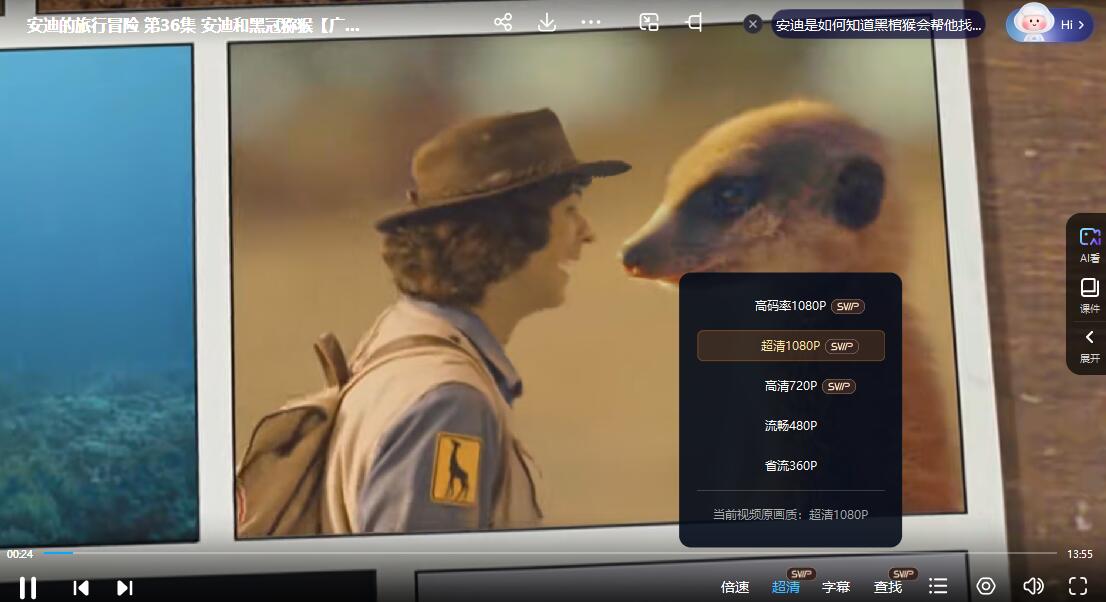The image size is (1106, 602).
Task: Click the 当前视频原画质：超清1080P note
Action: tap(791, 514)
